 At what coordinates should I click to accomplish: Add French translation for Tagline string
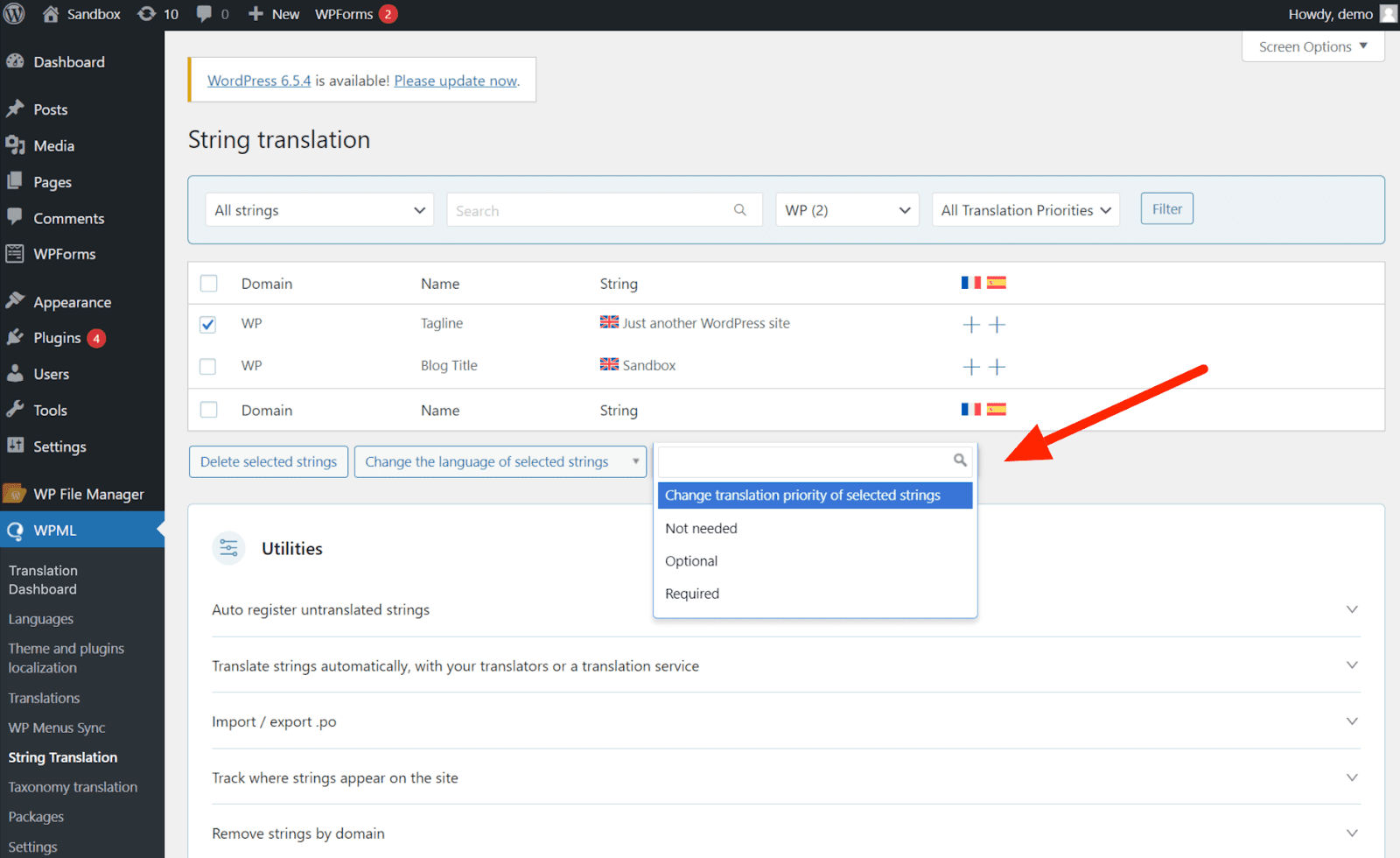click(x=971, y=325)
